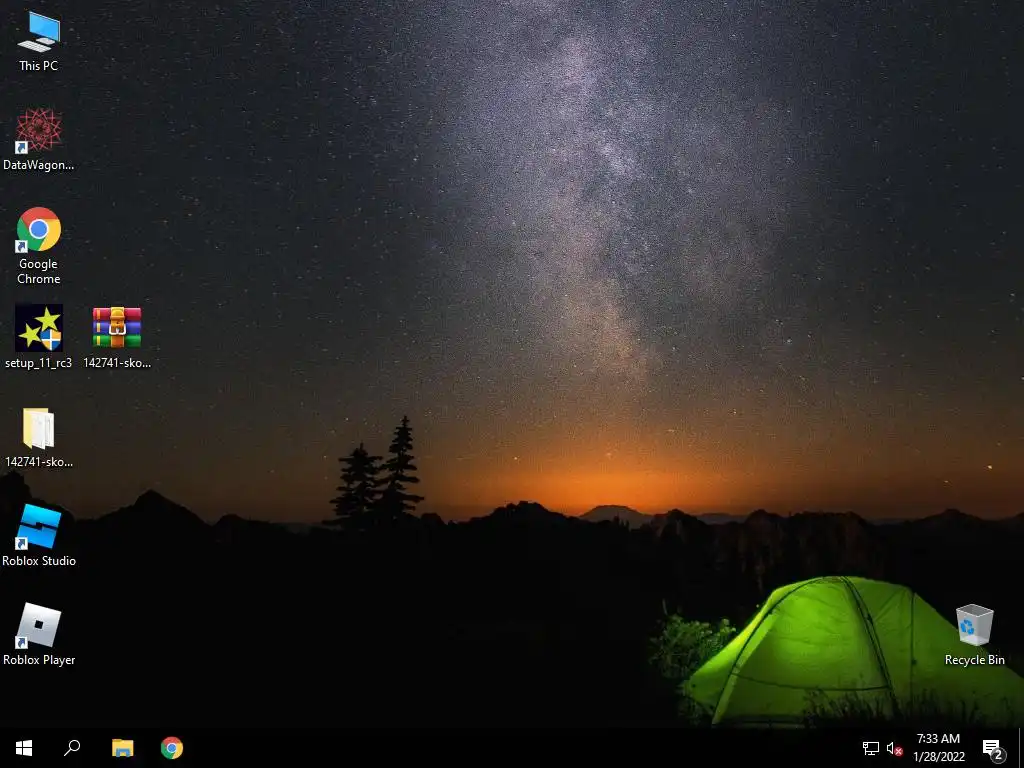Select the setup_11_rc3 installer icon
This screenshot has height=768, width=1024.
(39, 336)
